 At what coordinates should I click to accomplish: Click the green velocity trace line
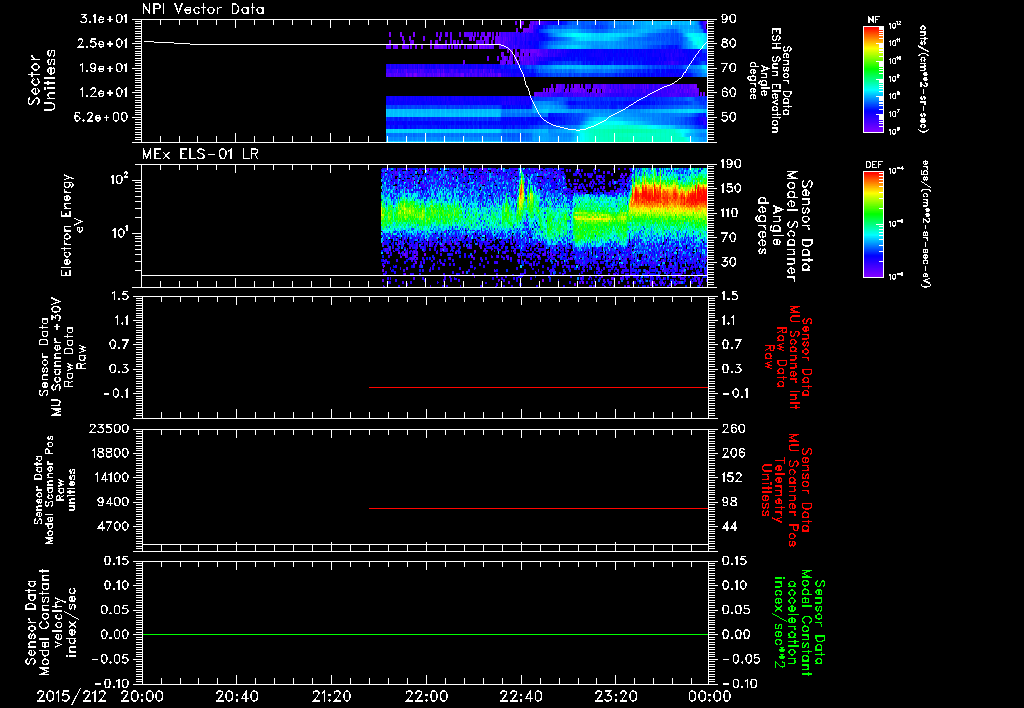click(x=425, y=634)
